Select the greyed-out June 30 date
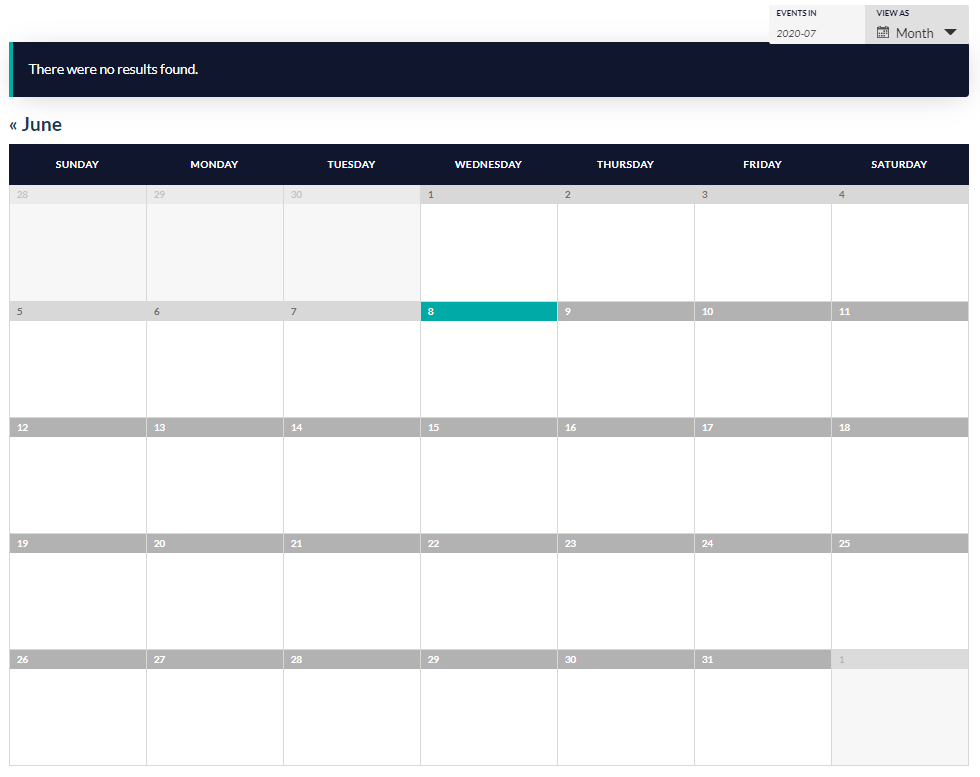This screenshot has width=980, height=777. 296,194
